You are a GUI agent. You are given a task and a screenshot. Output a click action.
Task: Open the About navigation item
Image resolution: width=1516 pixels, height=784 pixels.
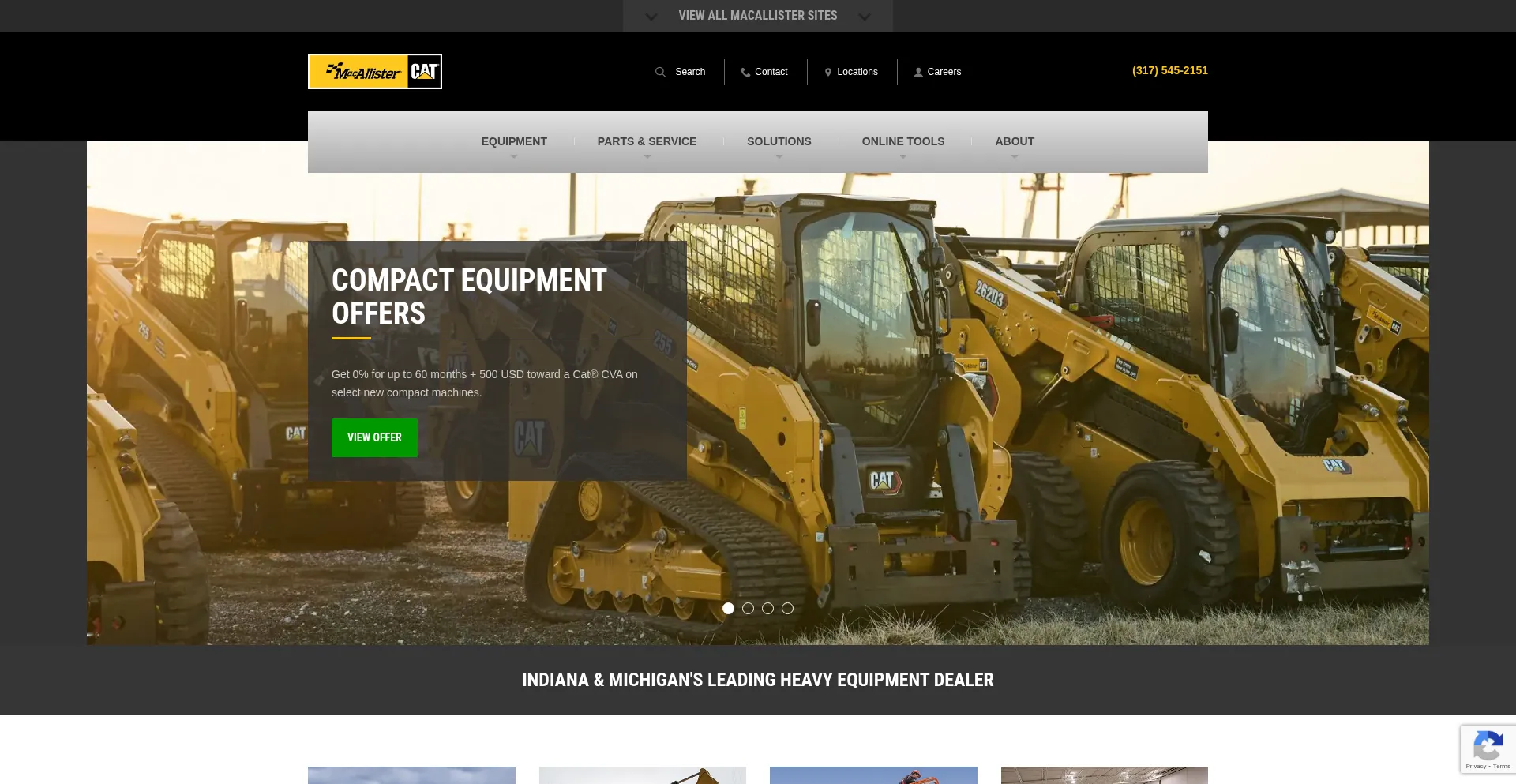coord(1014,142)
